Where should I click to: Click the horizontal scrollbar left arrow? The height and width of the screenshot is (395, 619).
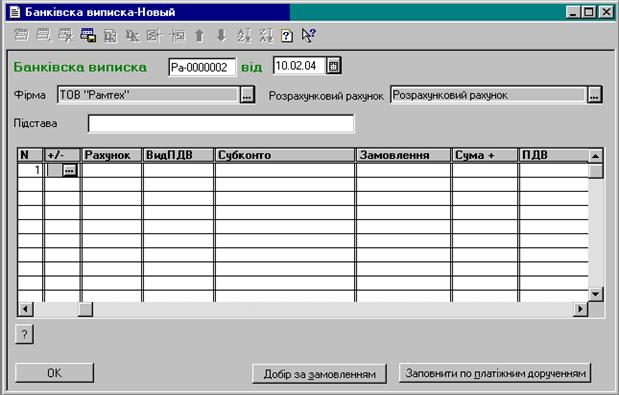click(25, 309)
